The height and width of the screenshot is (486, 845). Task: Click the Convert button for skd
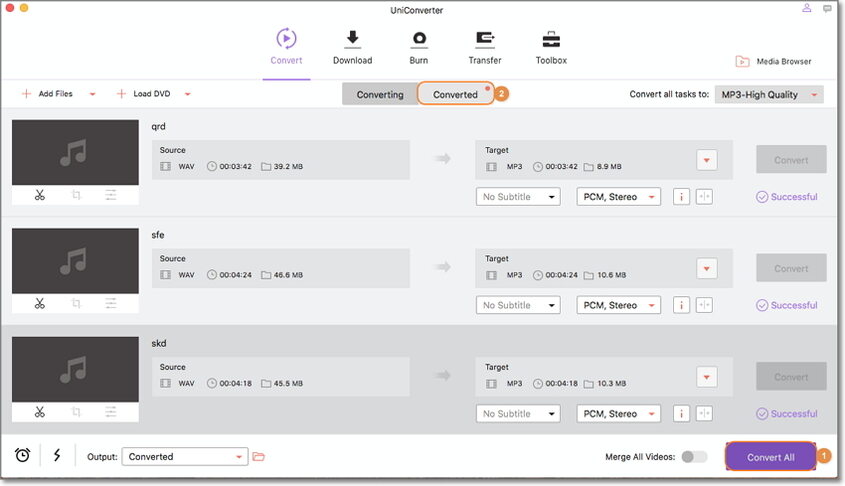(x=791, y=376)
